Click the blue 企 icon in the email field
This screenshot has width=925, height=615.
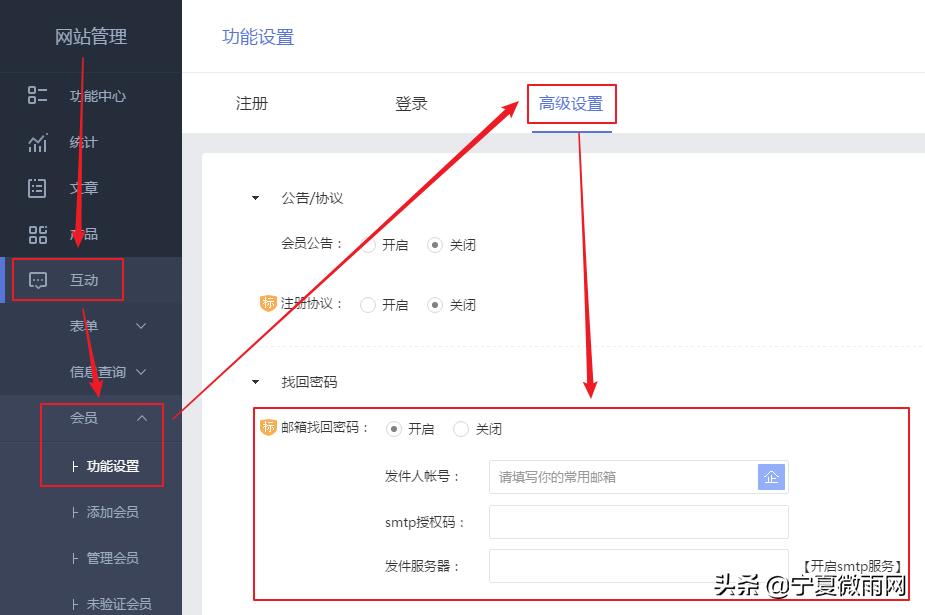772,477
